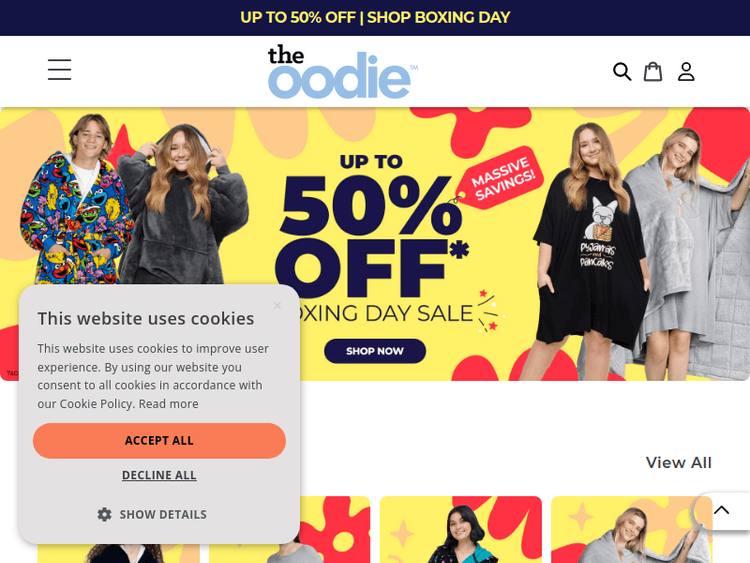The height and width of the screenshot is (563, 750).
Task: Click the Shop Boxing Day top announcement
Action: (x=375, y=18)
